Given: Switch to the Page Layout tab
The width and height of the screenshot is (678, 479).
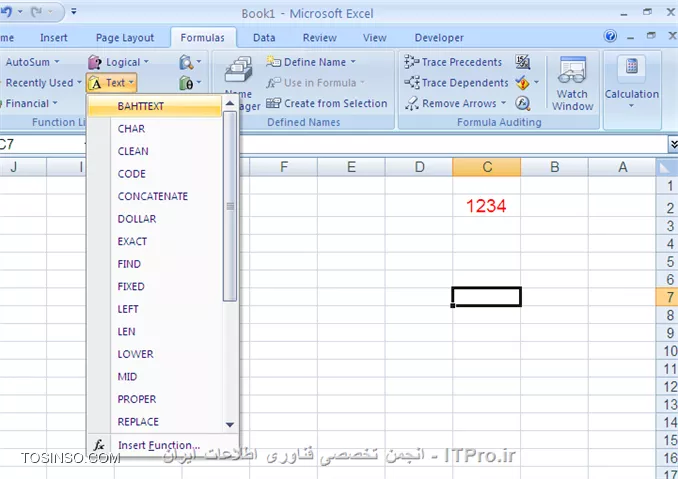Looking at the screenshot, I should coord(125,38).
